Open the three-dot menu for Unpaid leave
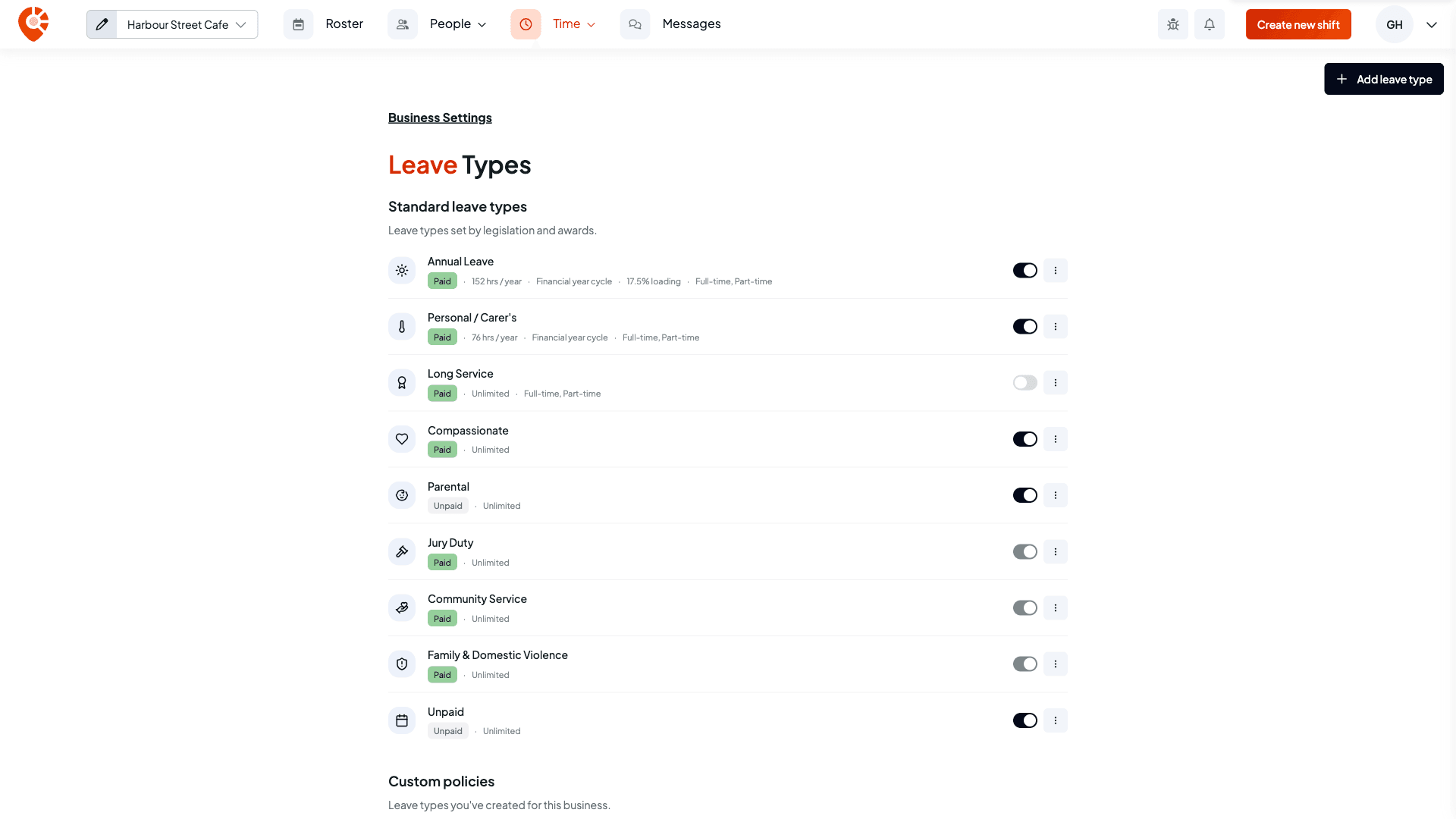The height and width of the screenshot is (819, 1456). pos(1055,720)
